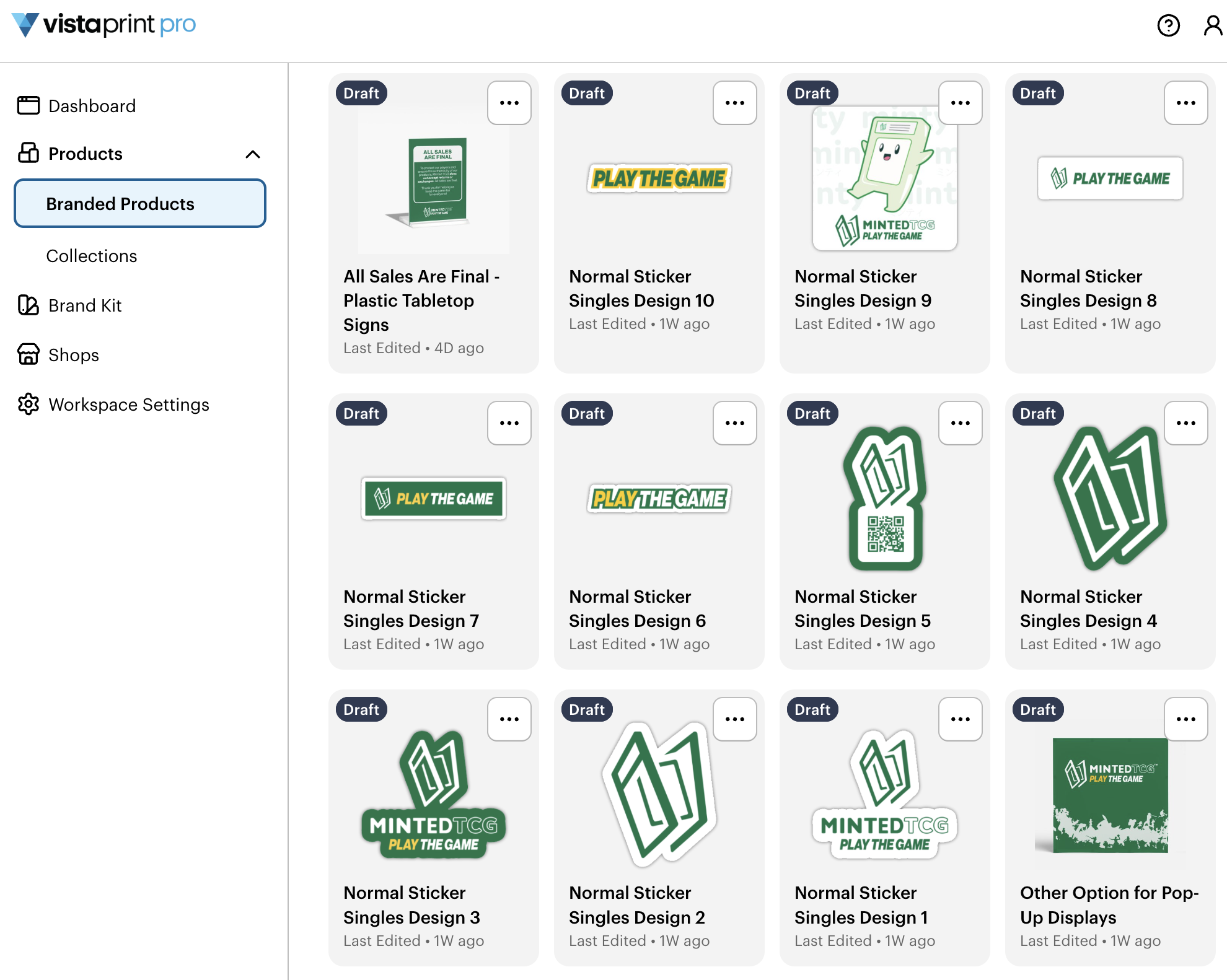Open more options for Sticker Design 6
The height and width of the screenshot is (980, 1227).
click(735, 423)
